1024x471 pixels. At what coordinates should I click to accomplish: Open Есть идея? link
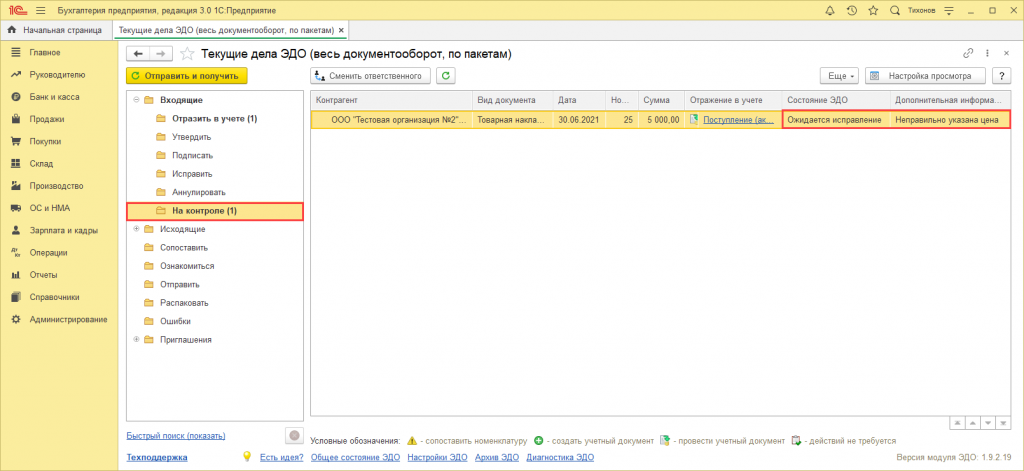pos(281,457)
